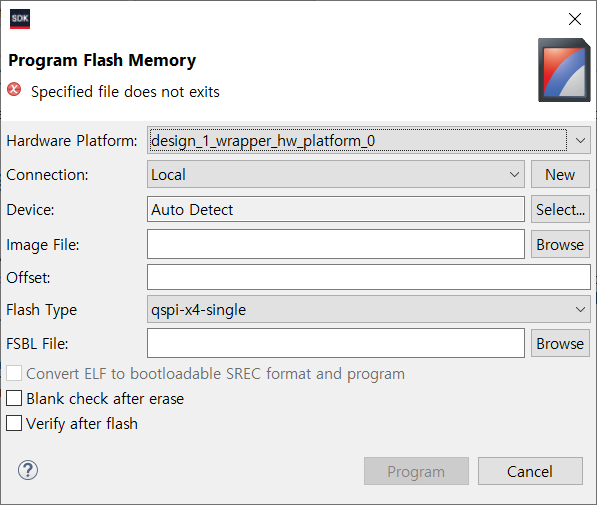Open the Connection dropdown showing Local
The height and width of the screenshot is (505, 597).
[336, 174]
